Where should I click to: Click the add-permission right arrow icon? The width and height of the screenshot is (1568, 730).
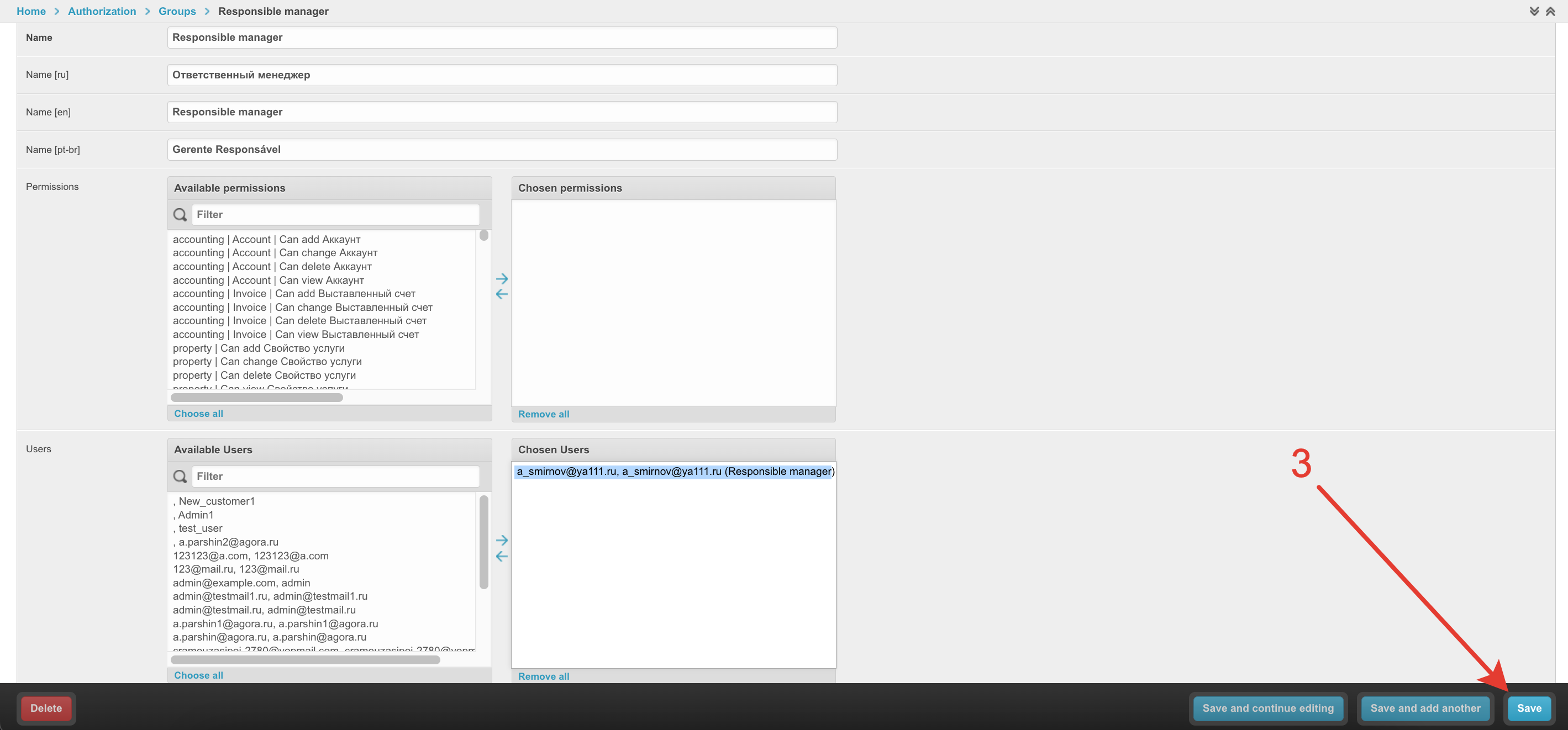pyautogui.click(x=502, y=279)
